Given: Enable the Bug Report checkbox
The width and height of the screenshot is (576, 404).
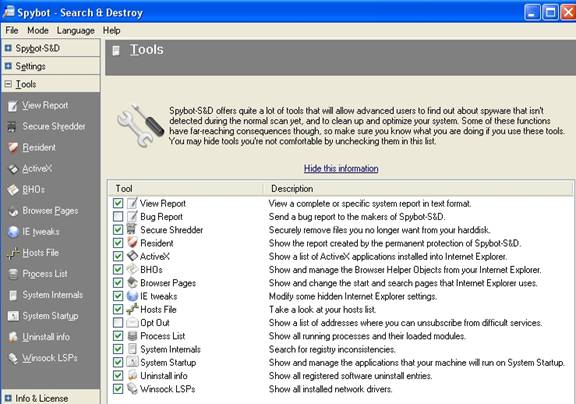Looking at the screenshot, I should pos(118,217).
